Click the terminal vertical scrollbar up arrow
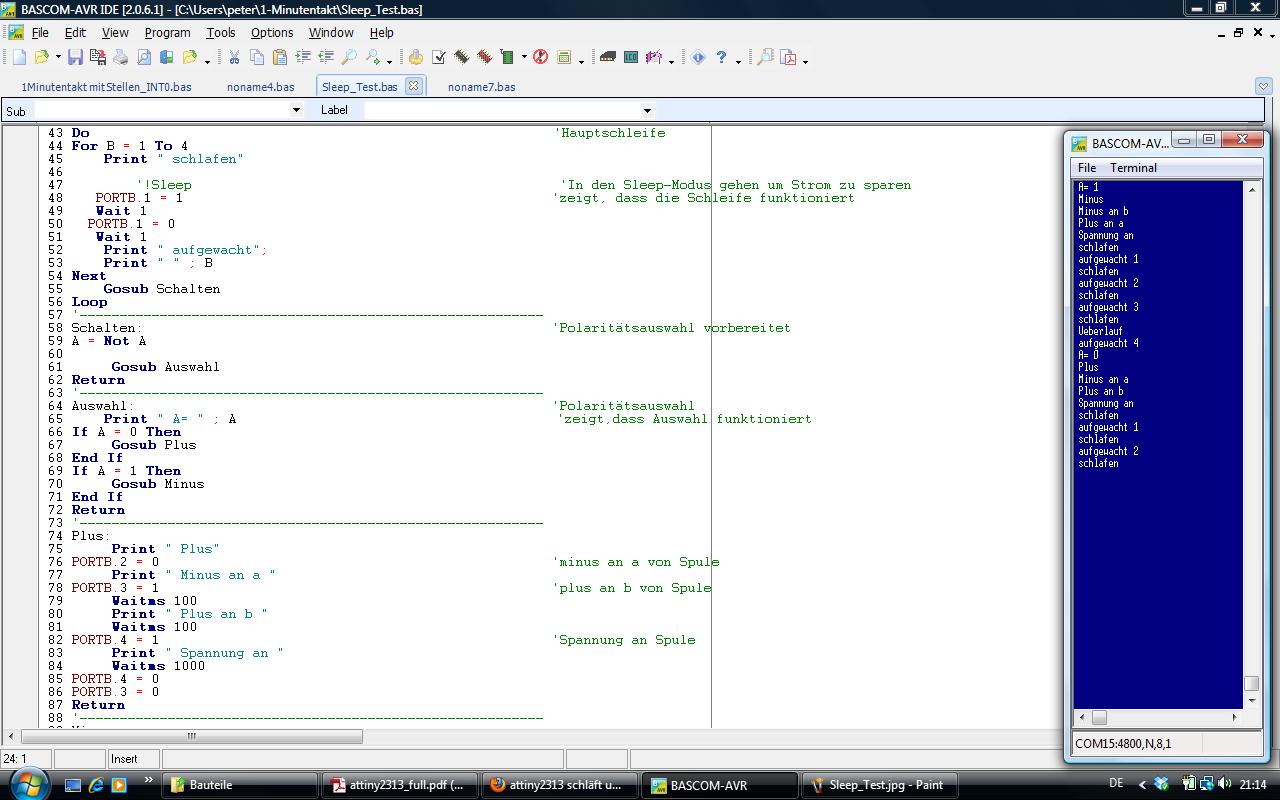Image resolution: width=1280 pixels, height=800 pixels. tap(1251, 189)
